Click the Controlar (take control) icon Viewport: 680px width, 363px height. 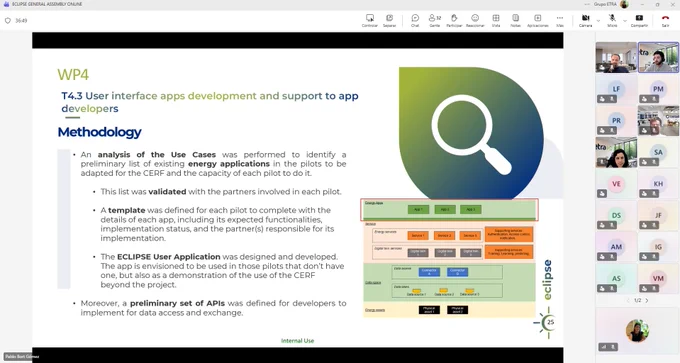[x=369, y=20]
